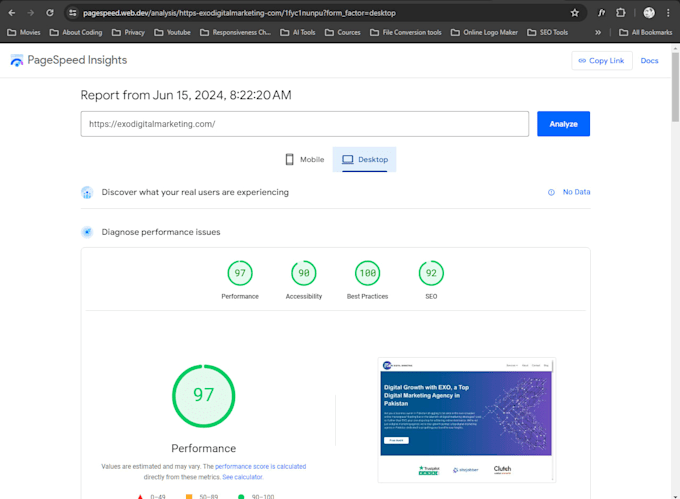The height and width of the screenshot is (499, 680).
Task: Show more bookmarks with double chevron
Action: [x=598, y=33]
